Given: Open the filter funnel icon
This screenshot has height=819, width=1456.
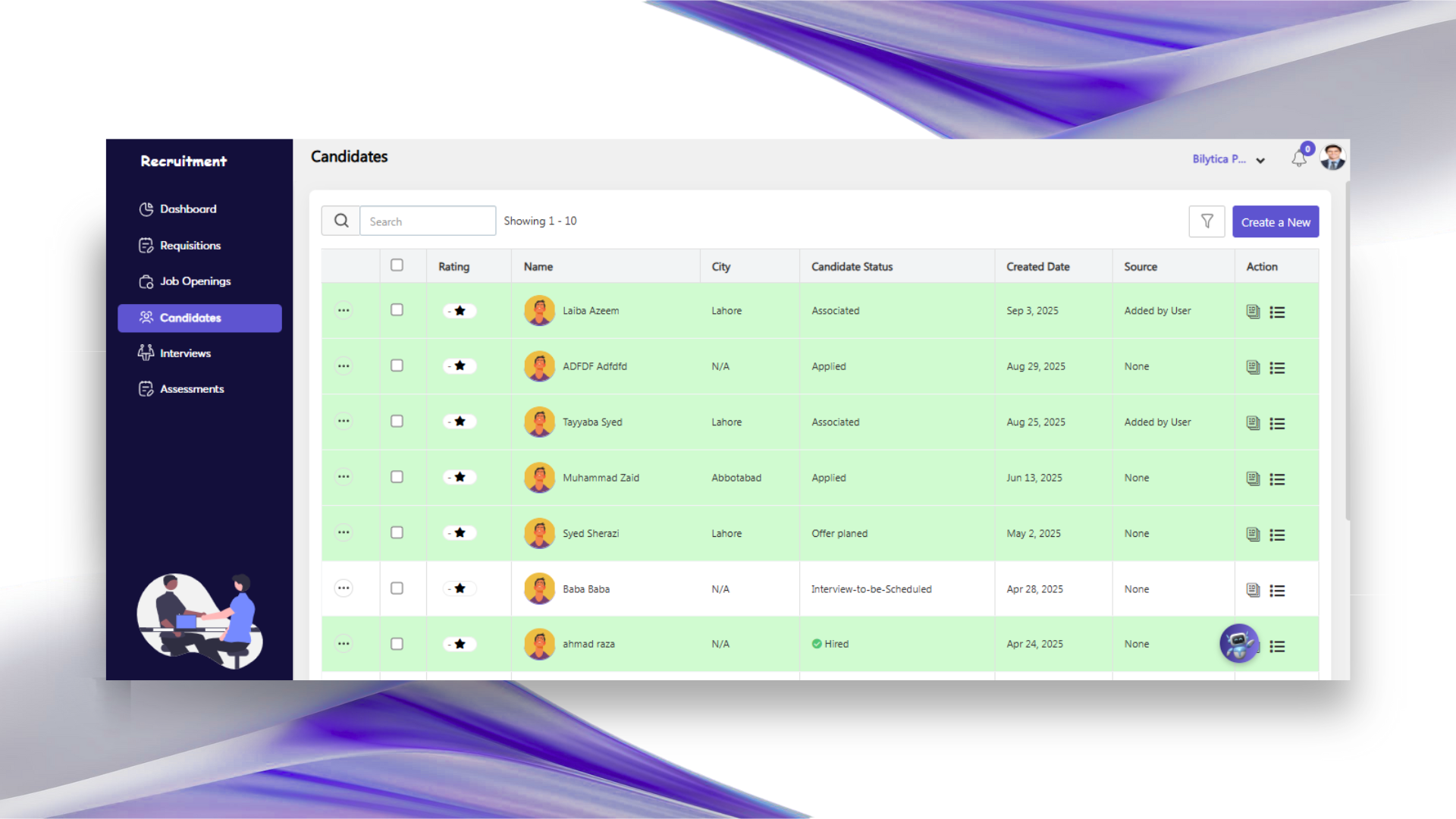Looking at the screenshot, I should click(x=1207, y=221).
